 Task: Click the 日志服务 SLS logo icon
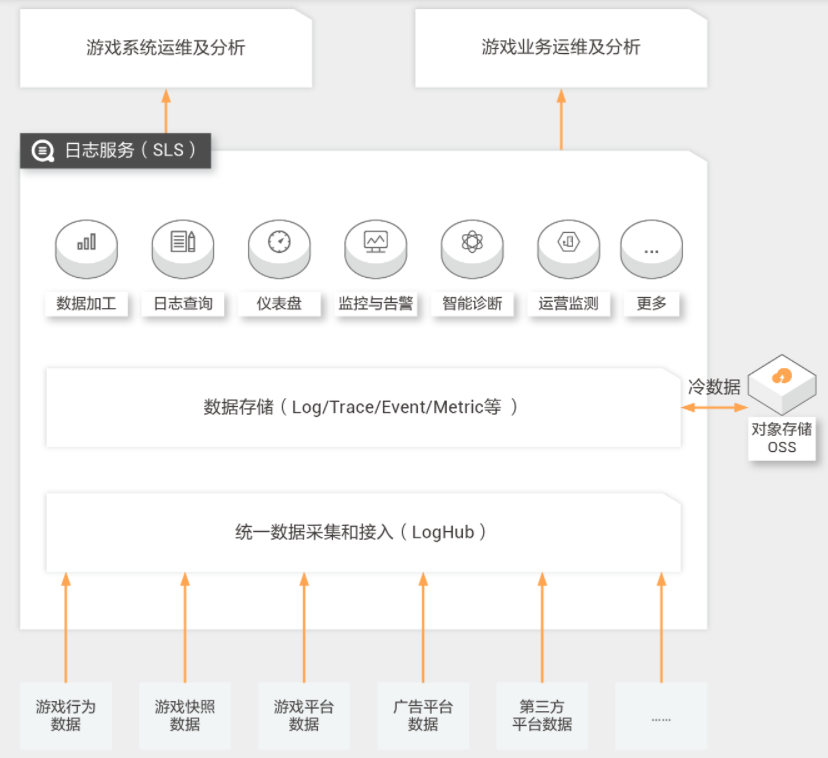point(43,151)
